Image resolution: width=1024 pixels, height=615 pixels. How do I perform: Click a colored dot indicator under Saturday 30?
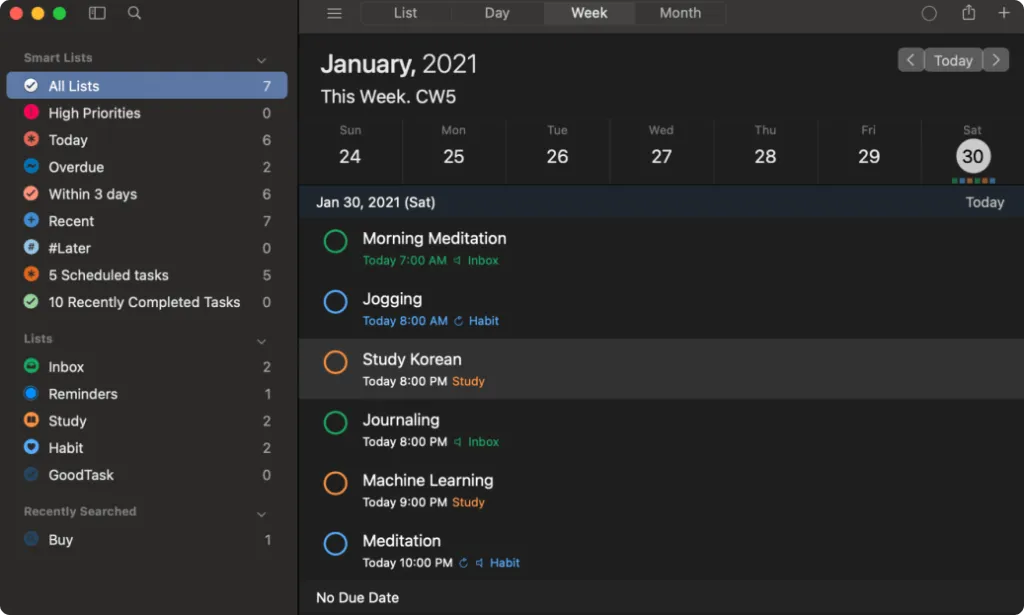(x=971, y=183)
